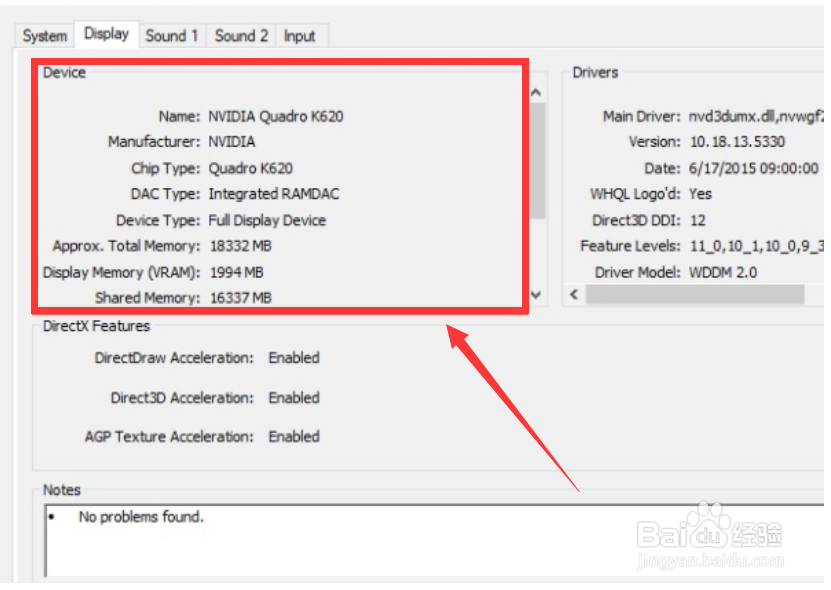Click the Approx. Total Memory label

point(127,246)
